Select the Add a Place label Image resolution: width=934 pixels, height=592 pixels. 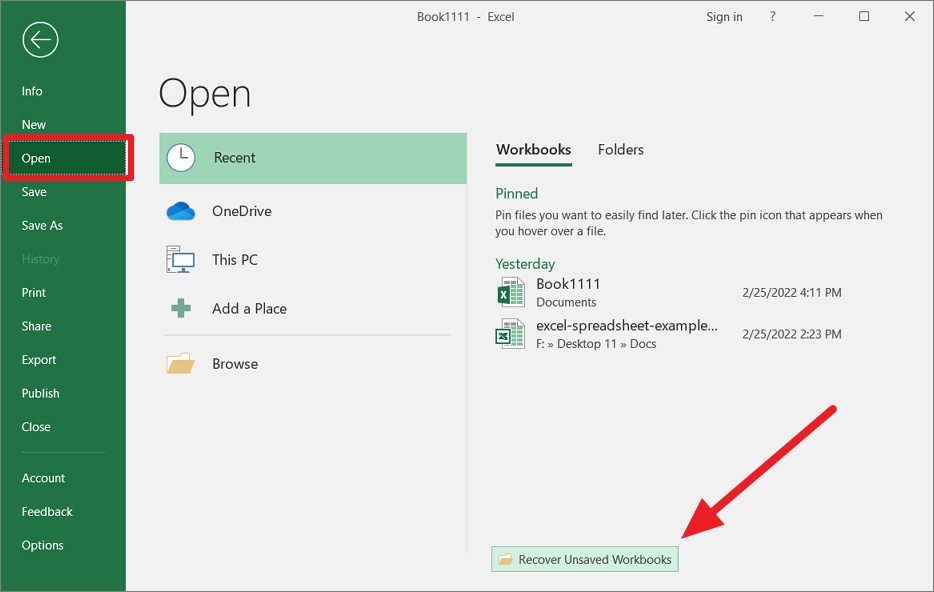[250, 309]
